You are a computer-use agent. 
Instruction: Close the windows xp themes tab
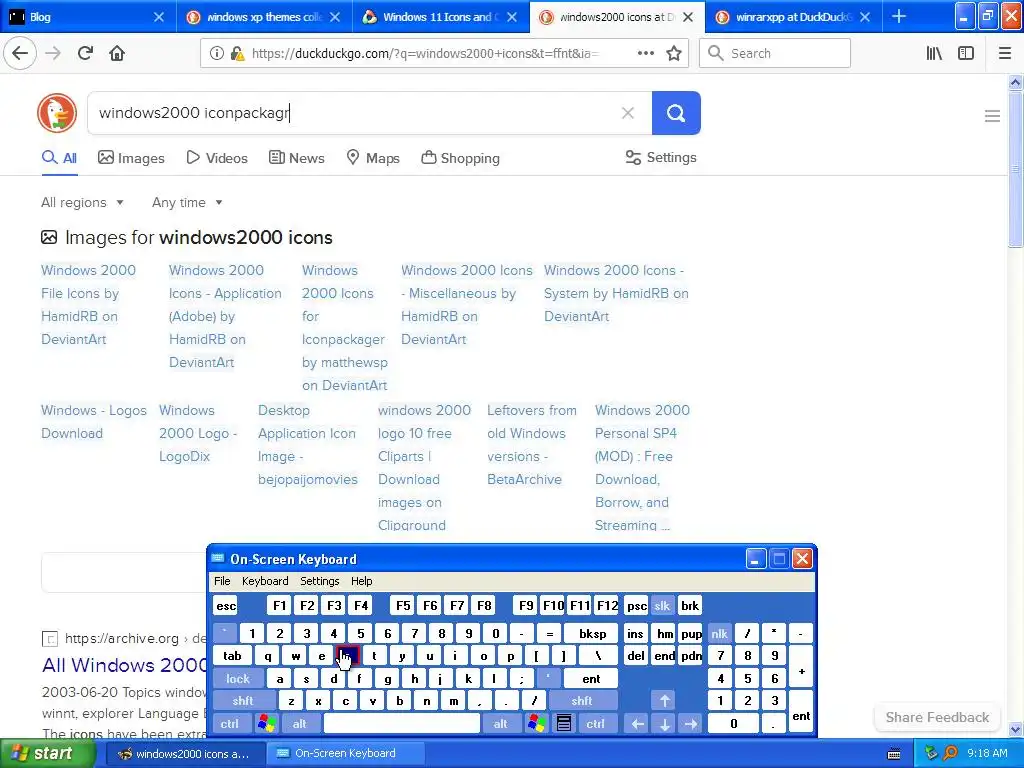[334, 17]
